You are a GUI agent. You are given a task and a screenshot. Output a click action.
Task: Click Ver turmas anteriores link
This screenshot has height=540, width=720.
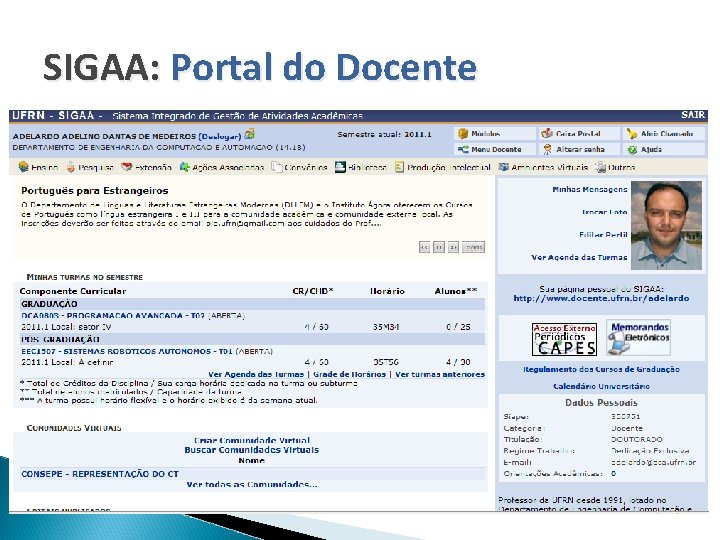440,374
